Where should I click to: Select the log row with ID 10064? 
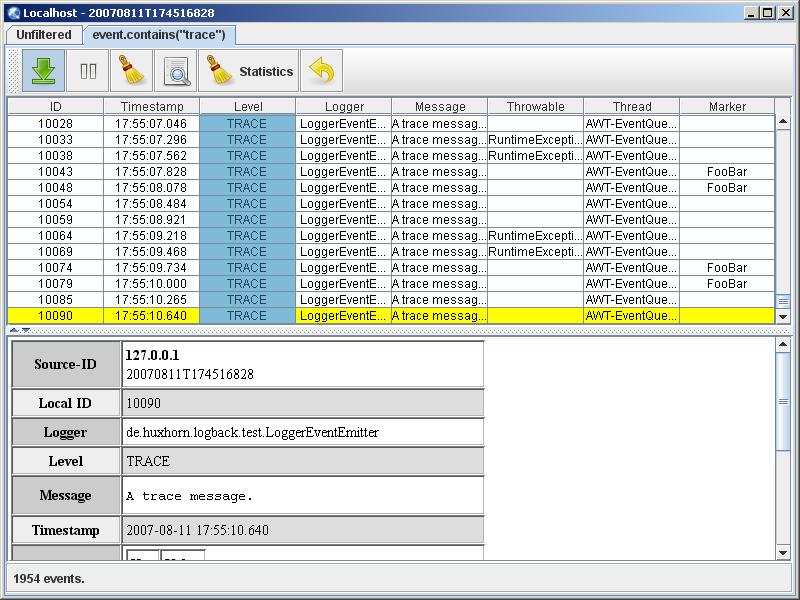pos(55,236)
